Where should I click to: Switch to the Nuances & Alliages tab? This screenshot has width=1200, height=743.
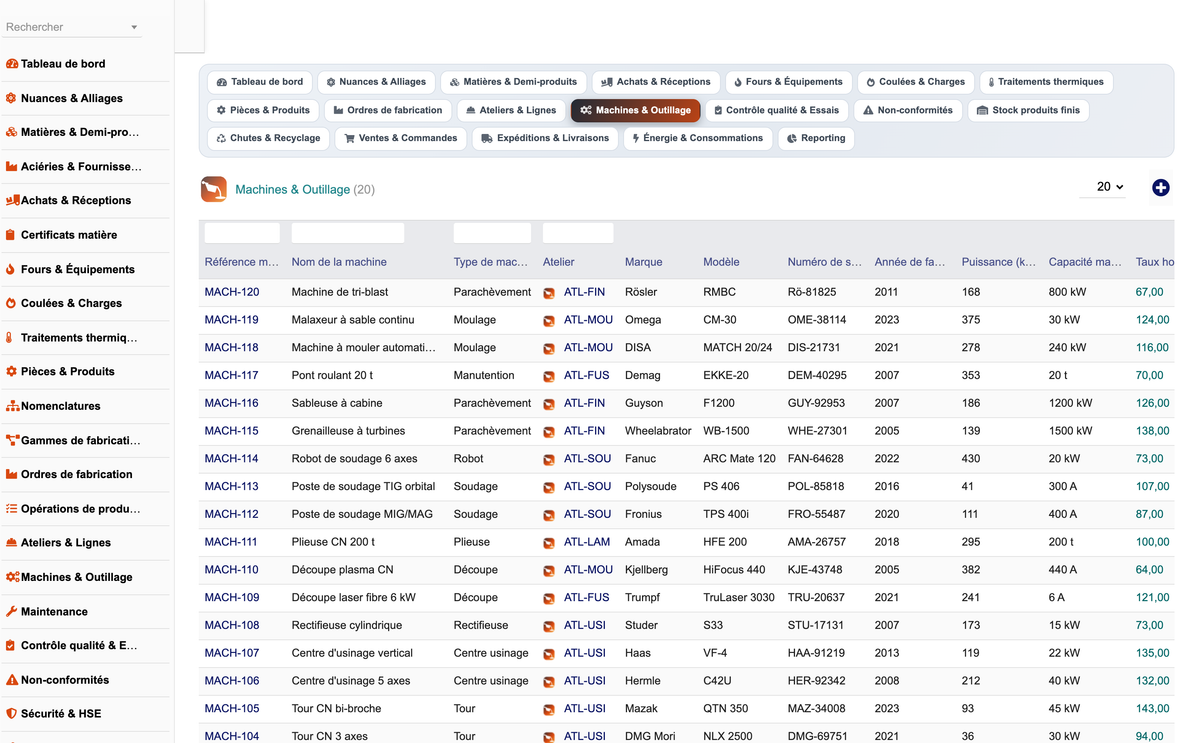click(375, 82)
